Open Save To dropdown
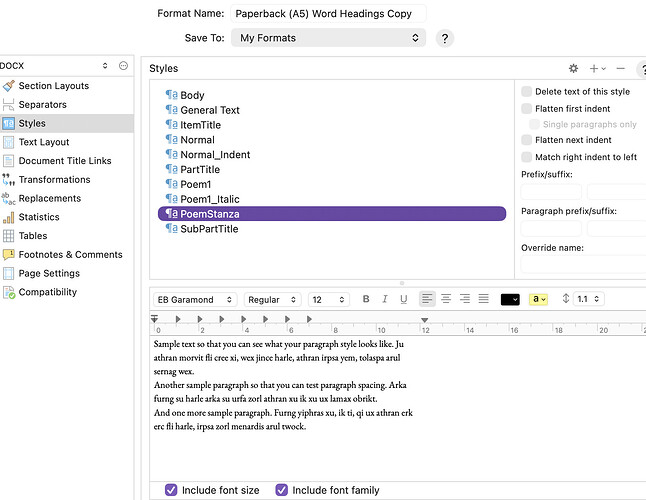This screenshot has width=646, height=500. (328, 38)
